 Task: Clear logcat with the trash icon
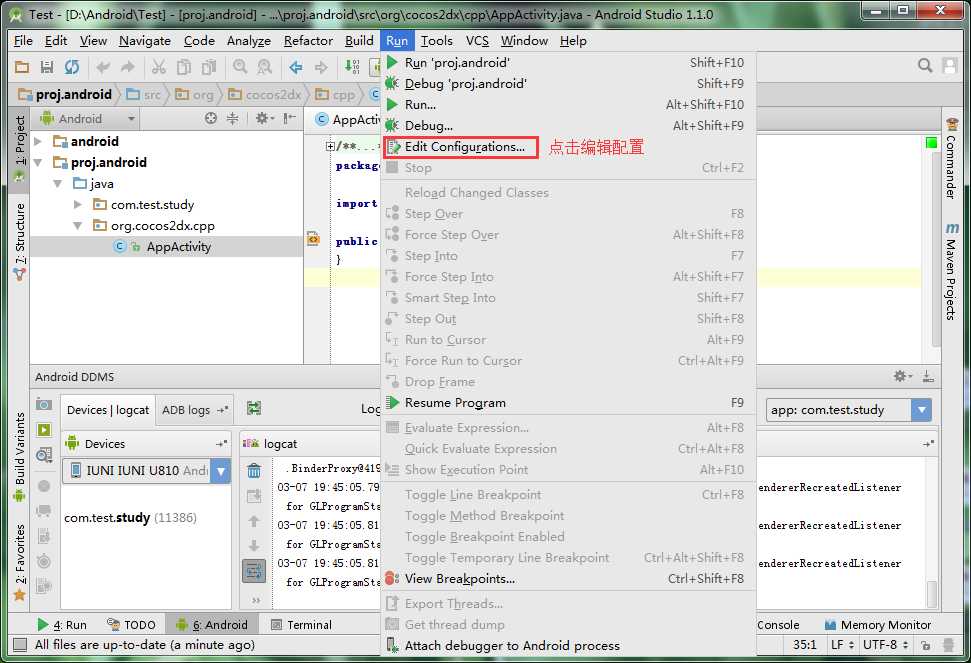pos(254,470)
